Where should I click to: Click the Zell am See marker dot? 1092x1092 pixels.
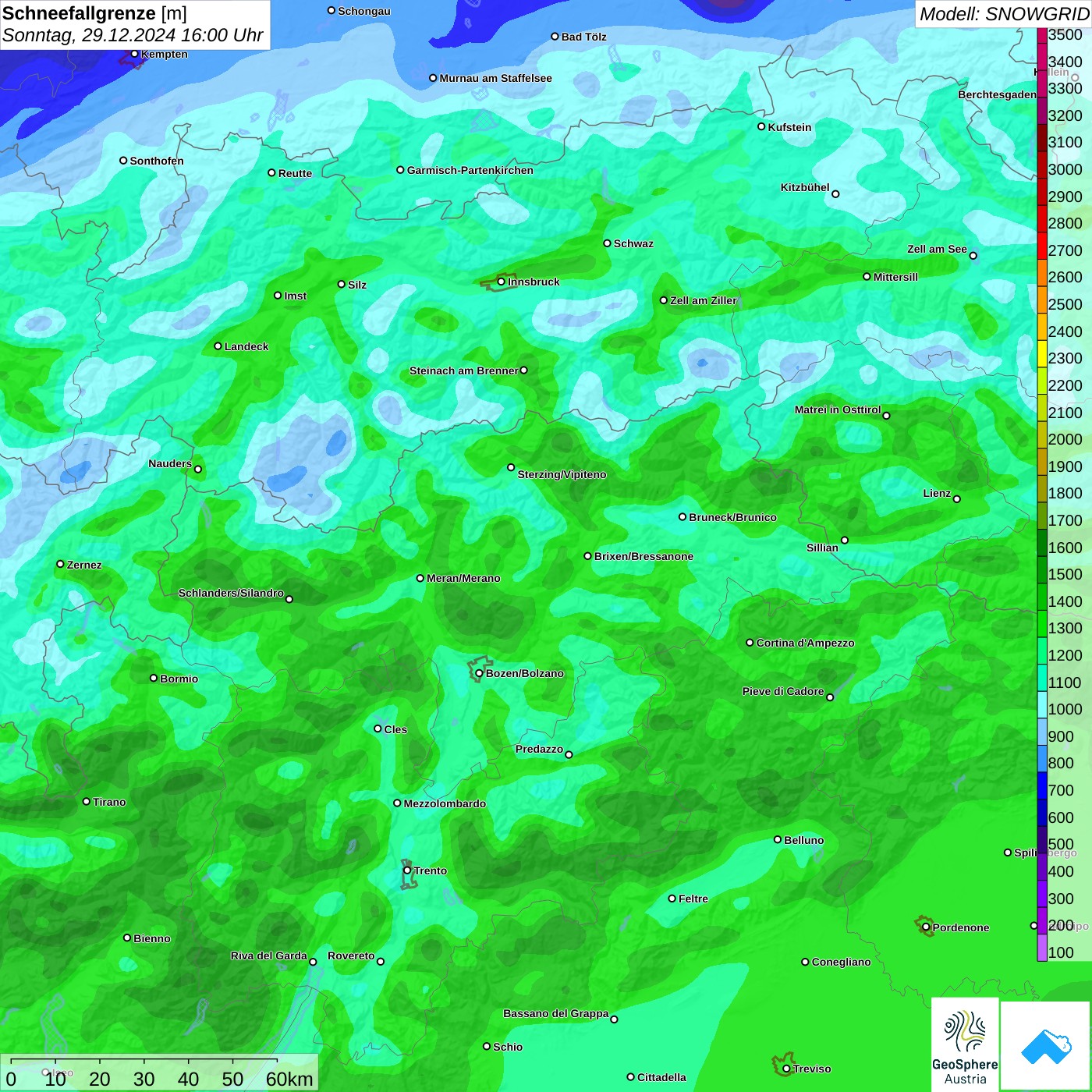(x=973, y=256)
